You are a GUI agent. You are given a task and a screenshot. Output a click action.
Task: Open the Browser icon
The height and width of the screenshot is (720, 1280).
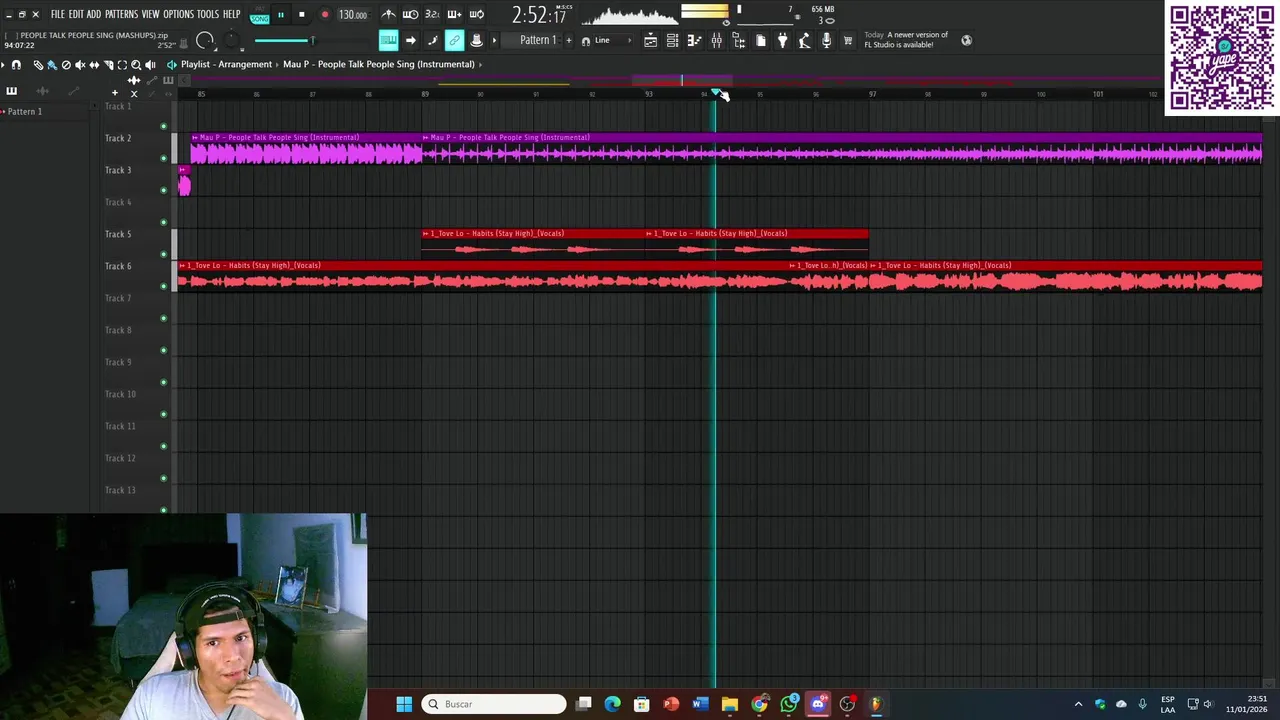[x=738, y=40]
